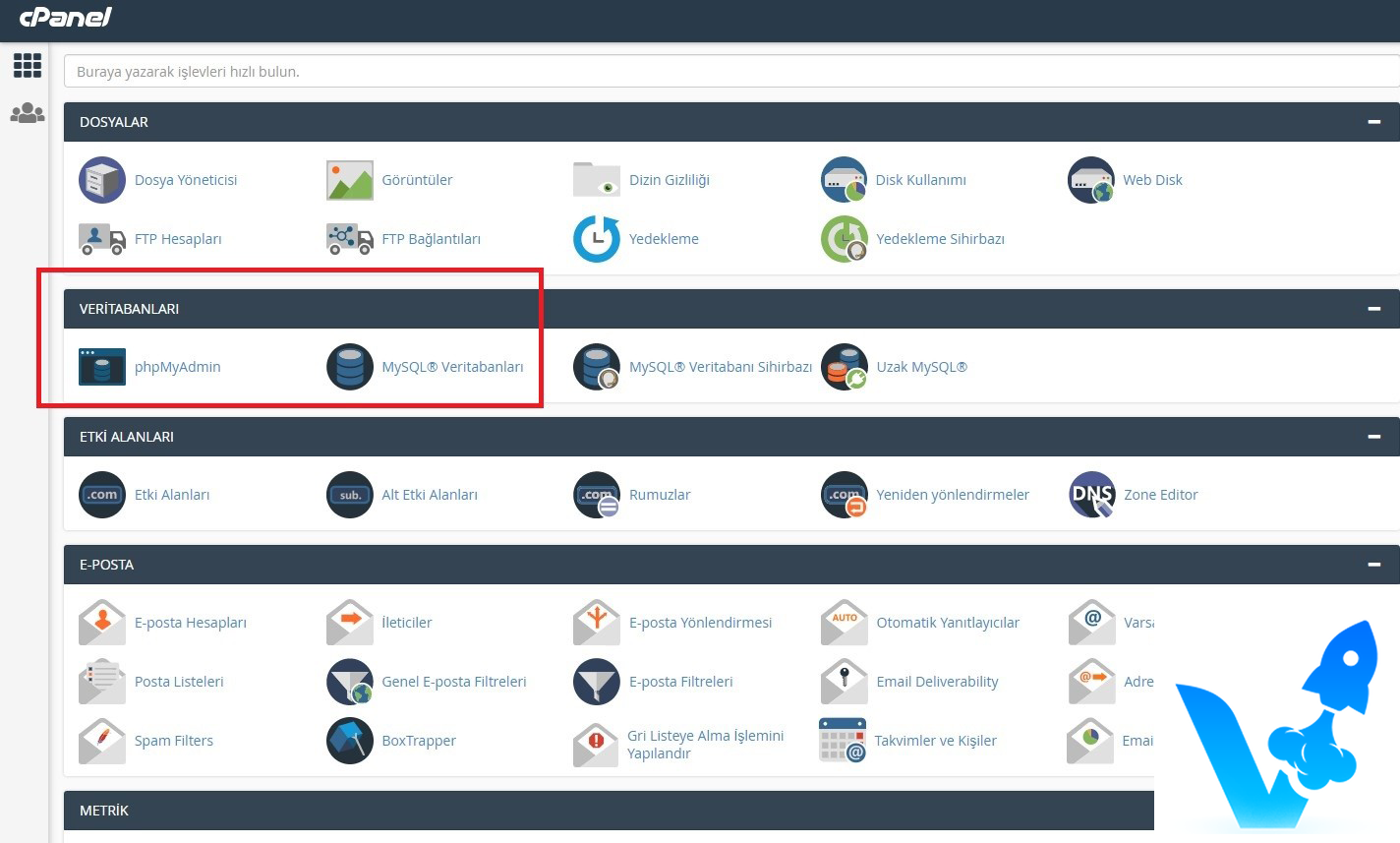
Task: Click the cPanel logo
Action: click(66, 17)
